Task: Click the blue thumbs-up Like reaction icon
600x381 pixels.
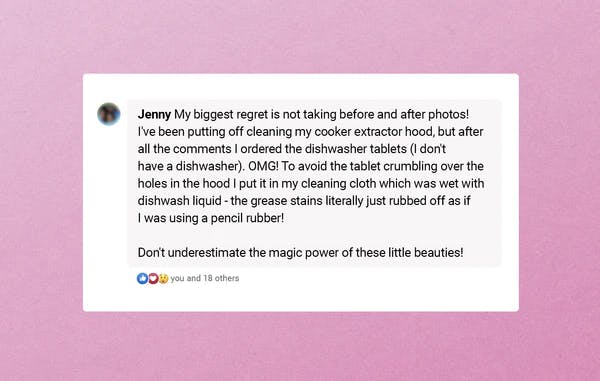Action: click(142, 278)
